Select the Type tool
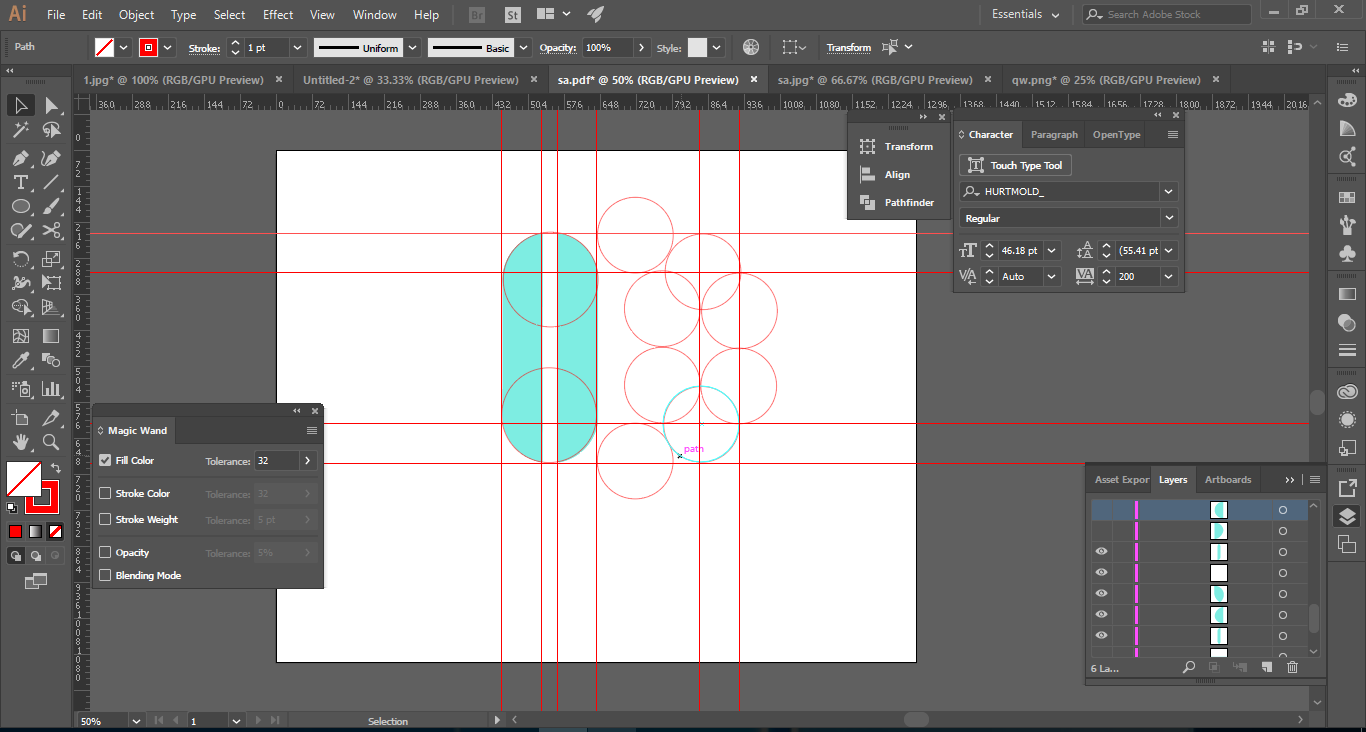This screenshot has width=1366, height=732. 20,182
